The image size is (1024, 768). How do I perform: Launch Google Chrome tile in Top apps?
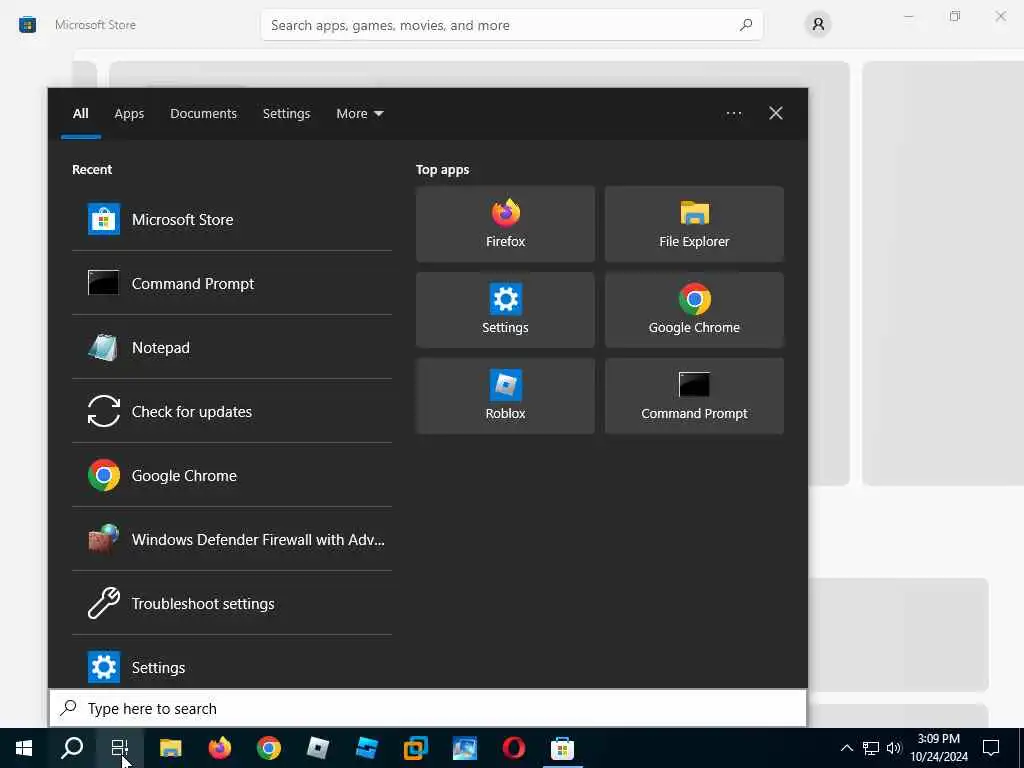[x=694, y=310]
